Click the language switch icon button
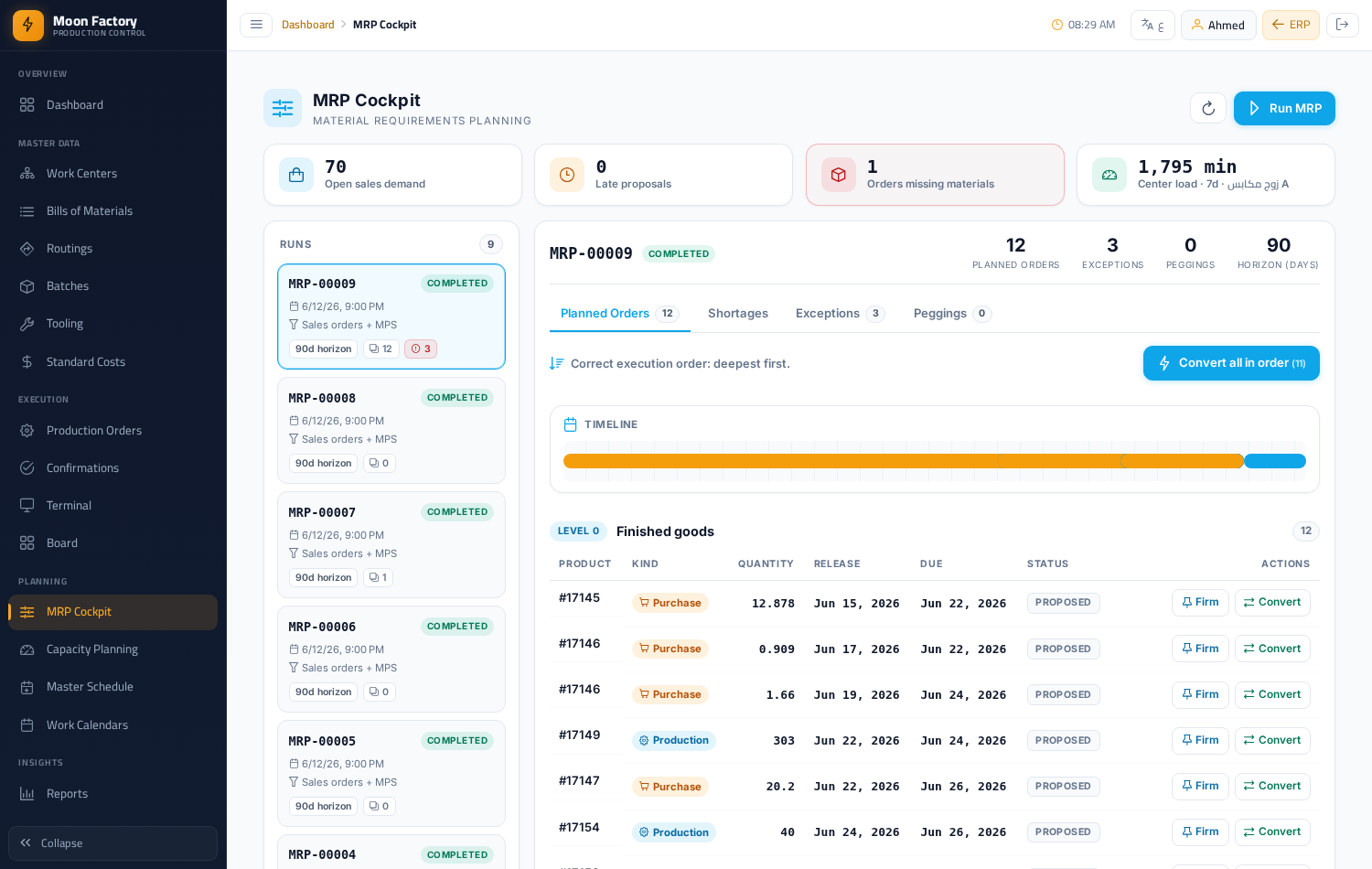The image size is (1372, 869). (1152, 25)
